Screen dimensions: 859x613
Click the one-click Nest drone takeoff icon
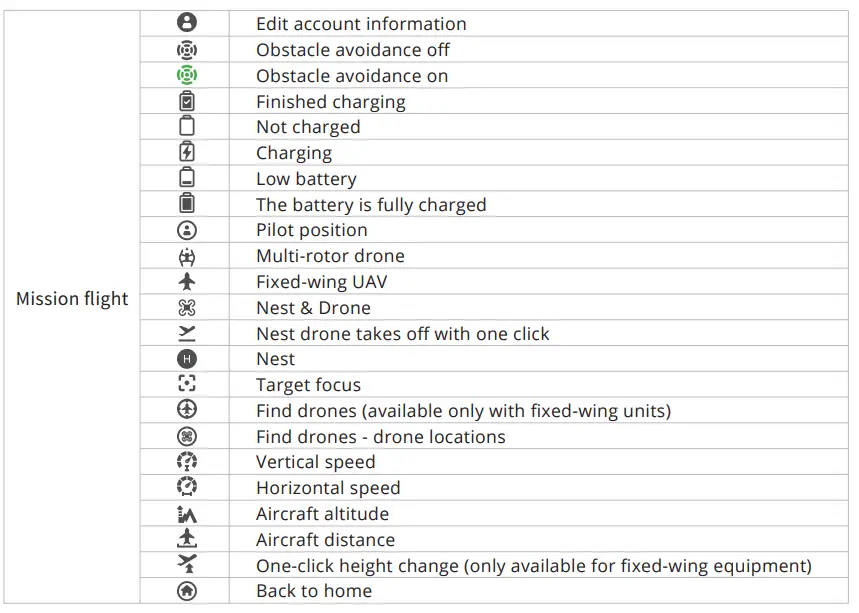pyautogui.click(x=186, y=333)
